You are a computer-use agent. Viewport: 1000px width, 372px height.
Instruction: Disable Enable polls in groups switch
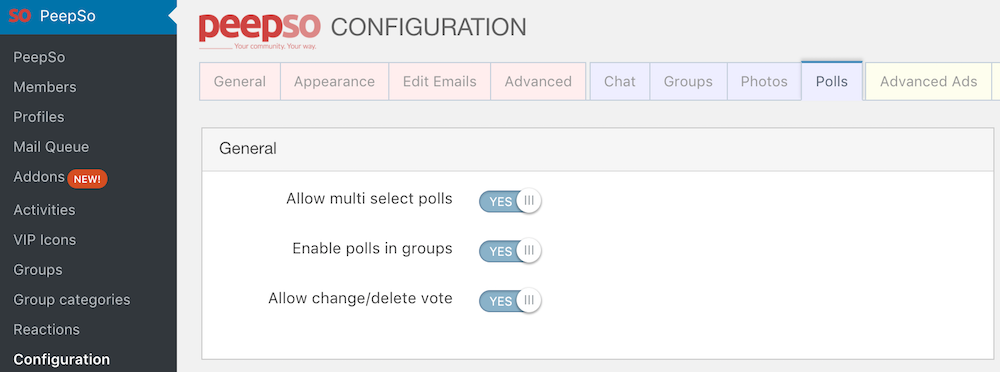coord(510,251)
